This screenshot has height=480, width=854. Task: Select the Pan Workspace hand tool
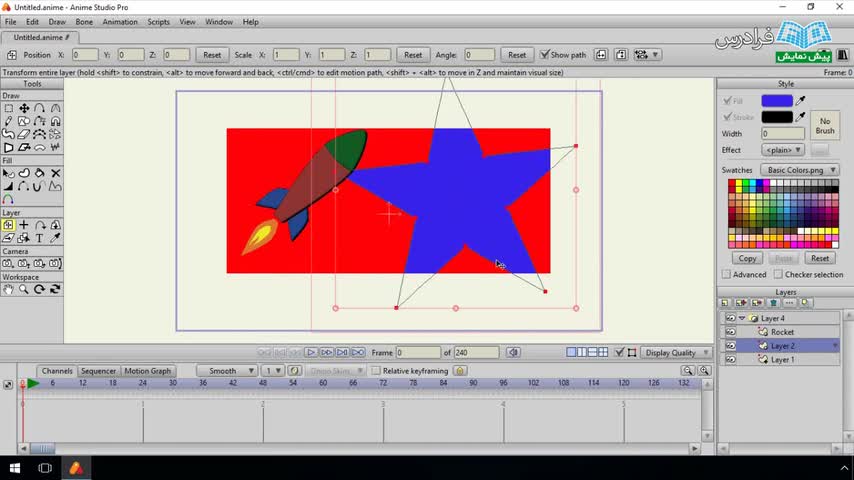(x=8, y=289)
